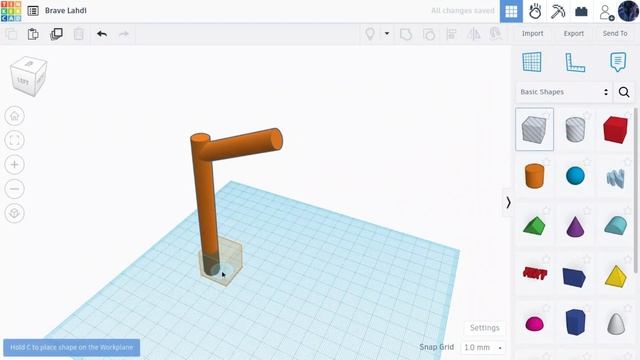
Task: Select the red Text shape
Action: pos(534,273)
